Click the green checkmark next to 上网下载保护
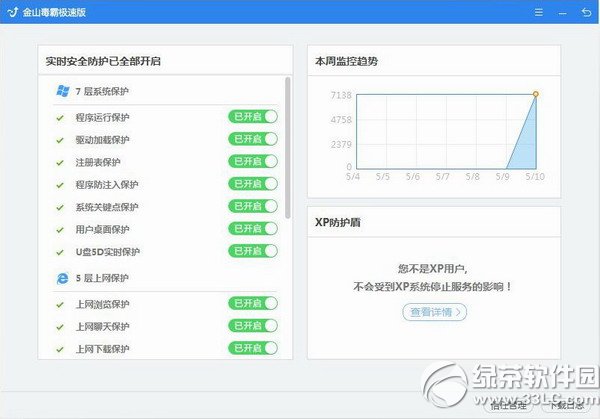The height and width of the screenshot is (419, 600). (x=60, y=349)
